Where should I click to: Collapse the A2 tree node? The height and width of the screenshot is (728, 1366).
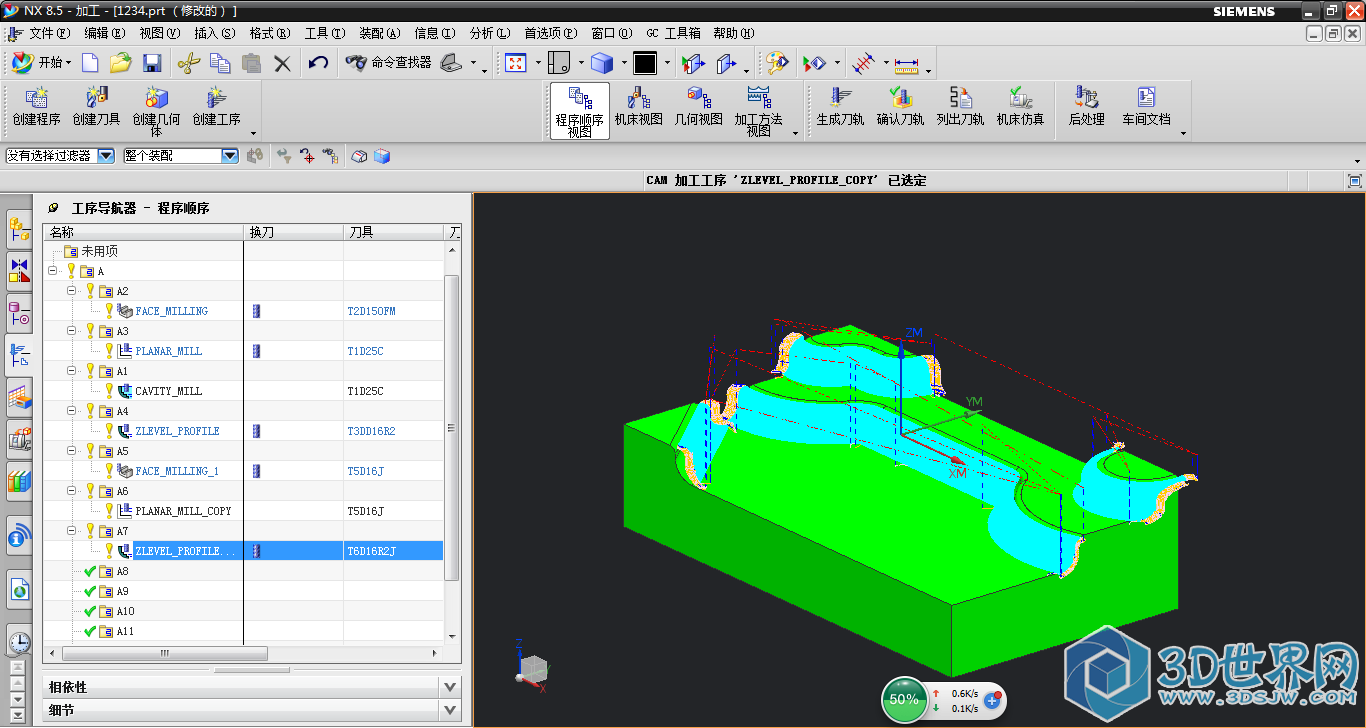72,291
